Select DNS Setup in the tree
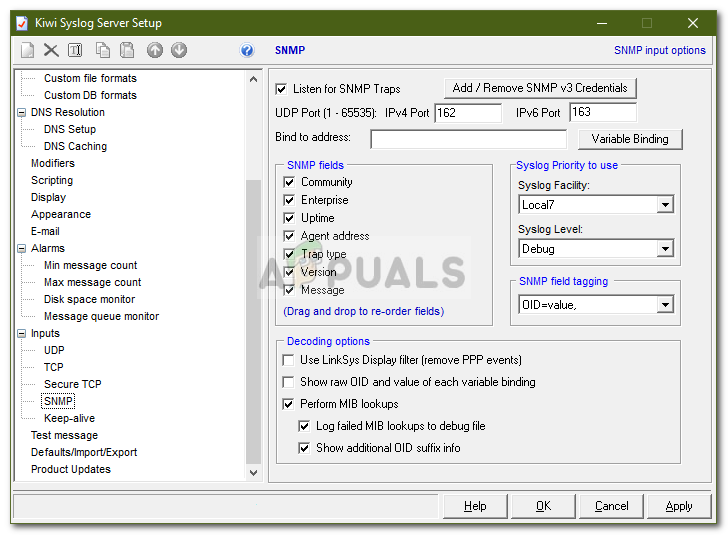Screen dimensions: 728x535 click(70, 129)
